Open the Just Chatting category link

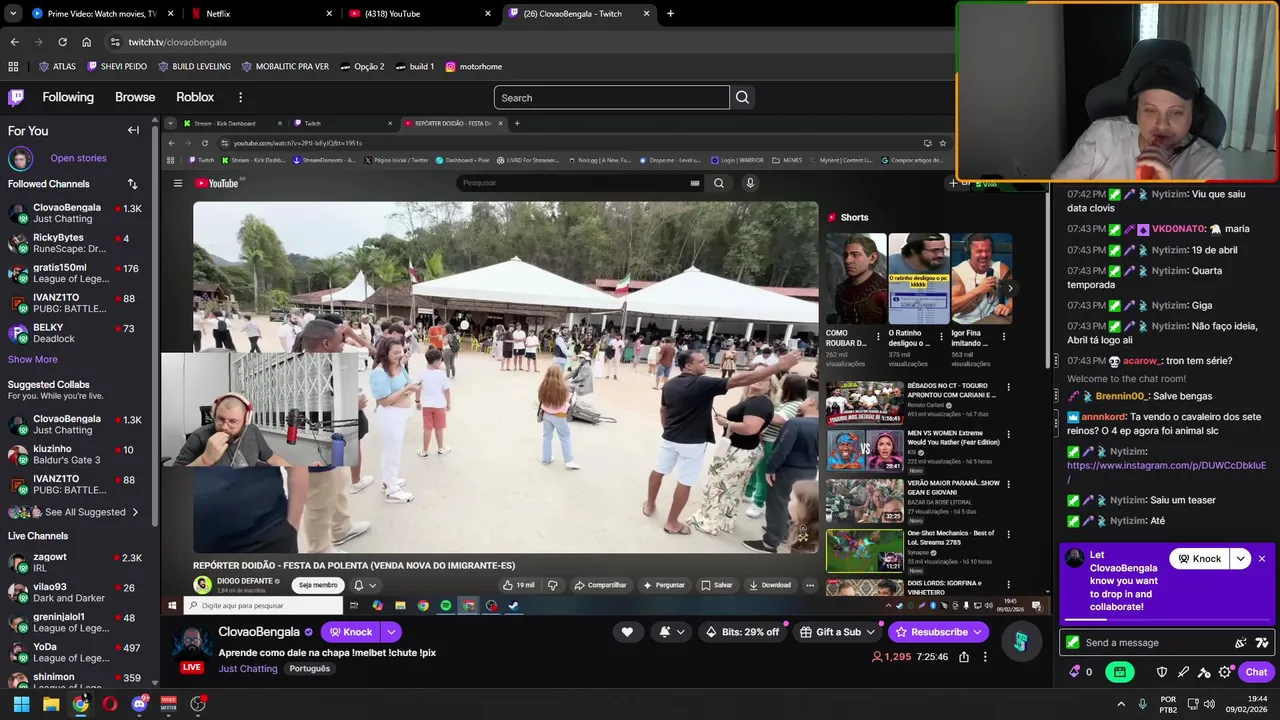tap(248, 668)
